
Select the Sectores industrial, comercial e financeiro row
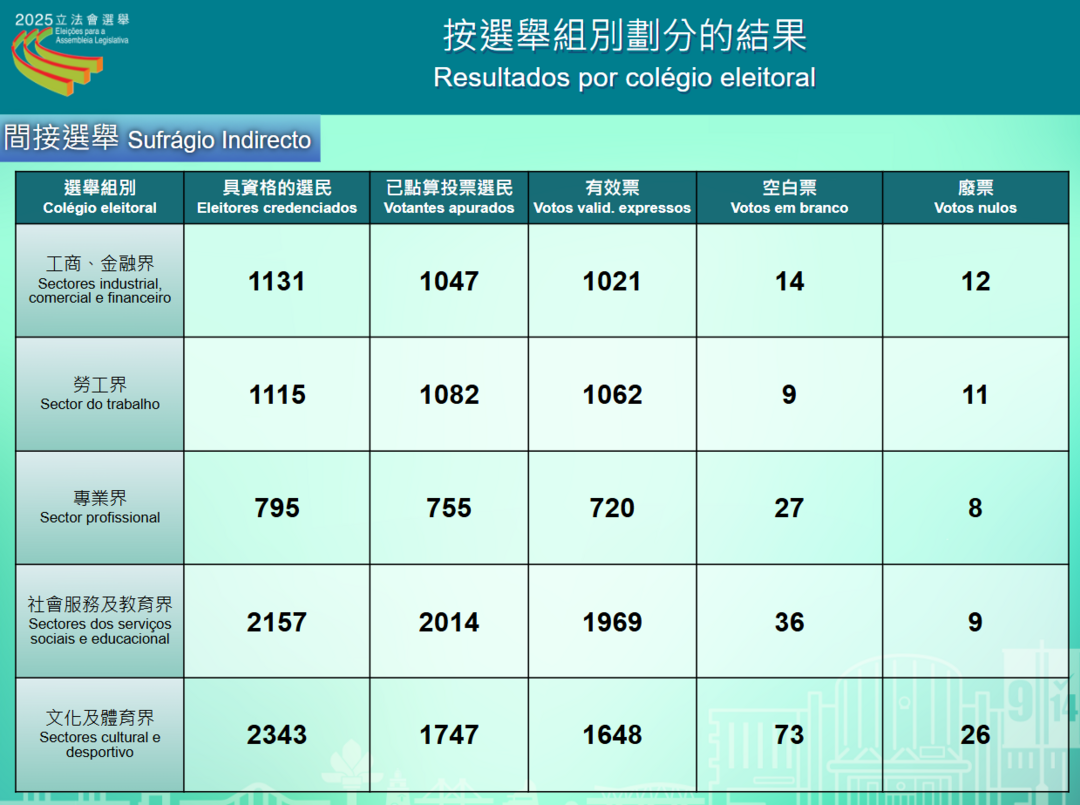100,280
